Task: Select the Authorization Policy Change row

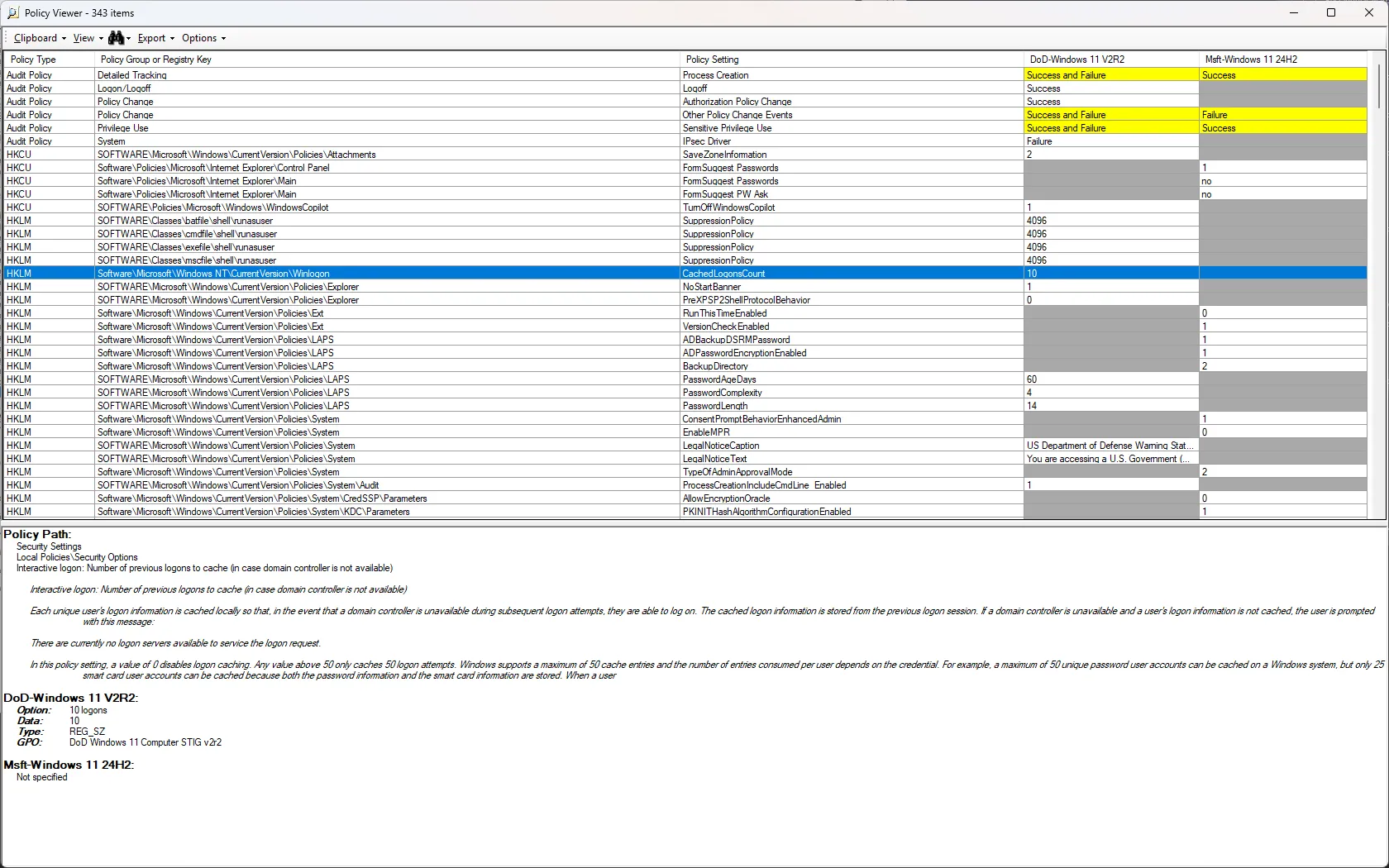Action: pyautogui.click(x=685, y=102)
